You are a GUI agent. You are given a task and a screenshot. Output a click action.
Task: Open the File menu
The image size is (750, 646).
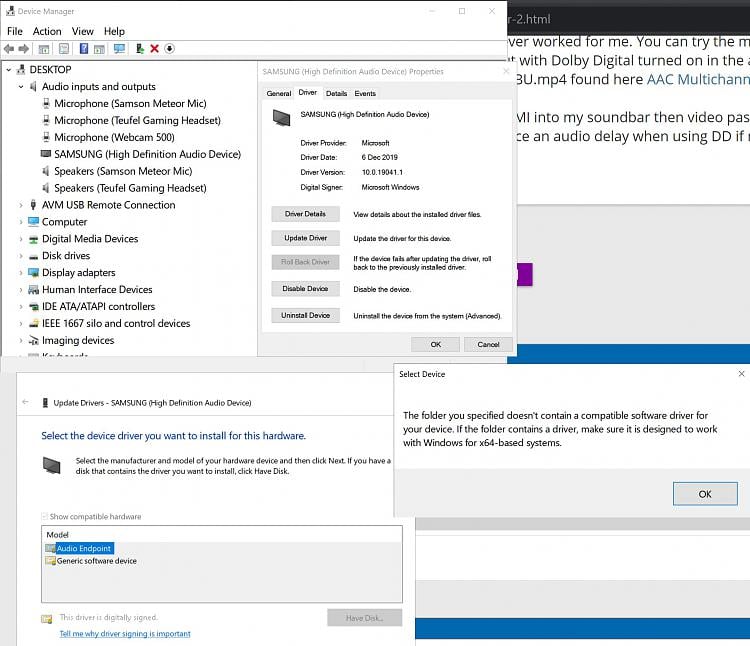(15, 31)
